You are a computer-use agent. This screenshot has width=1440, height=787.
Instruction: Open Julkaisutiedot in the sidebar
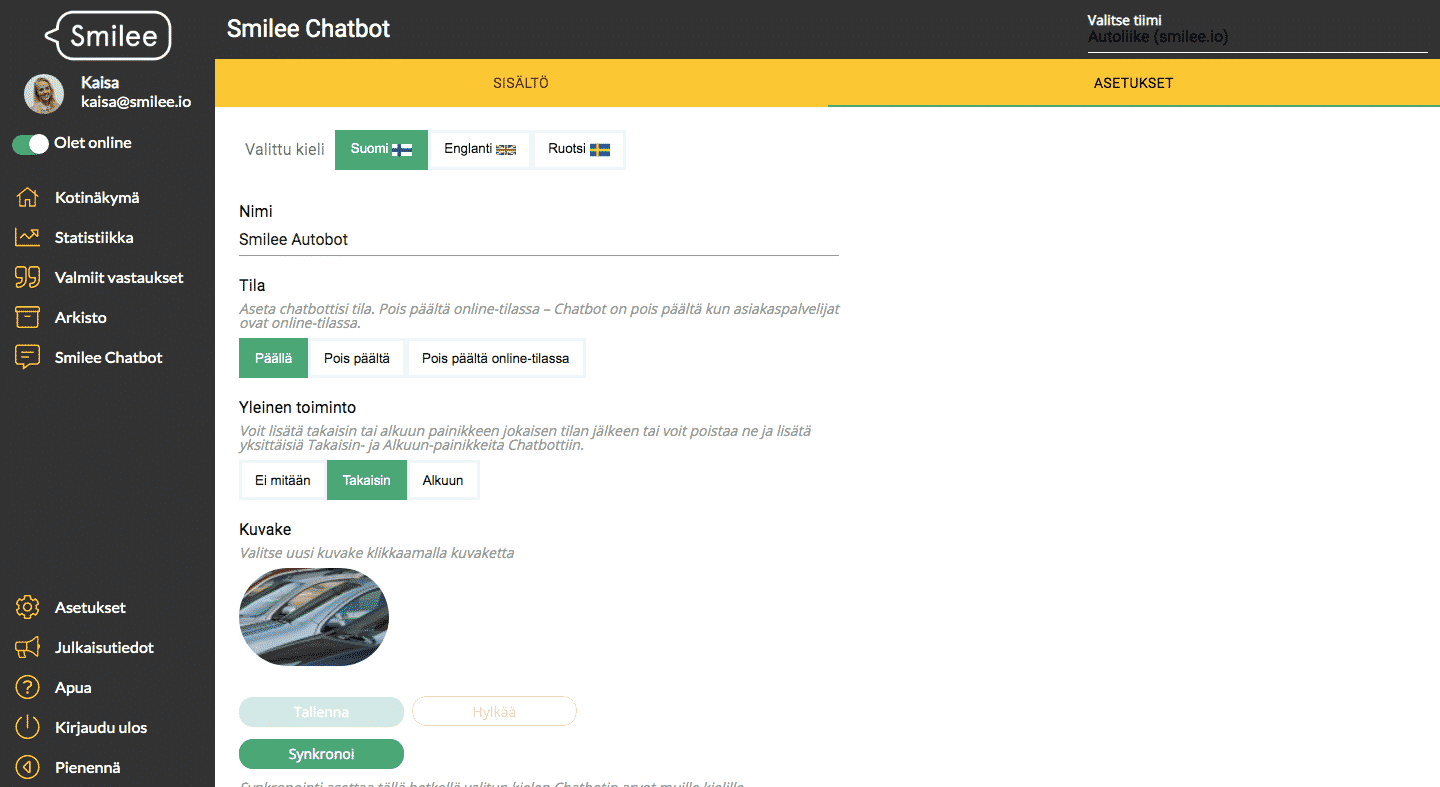[104, 648]
